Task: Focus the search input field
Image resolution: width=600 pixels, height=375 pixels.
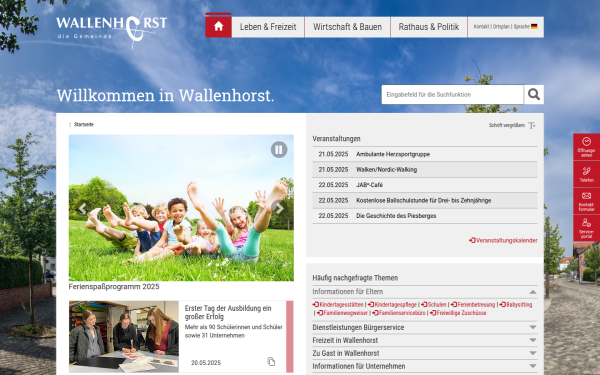Action: tap(452, 94)
